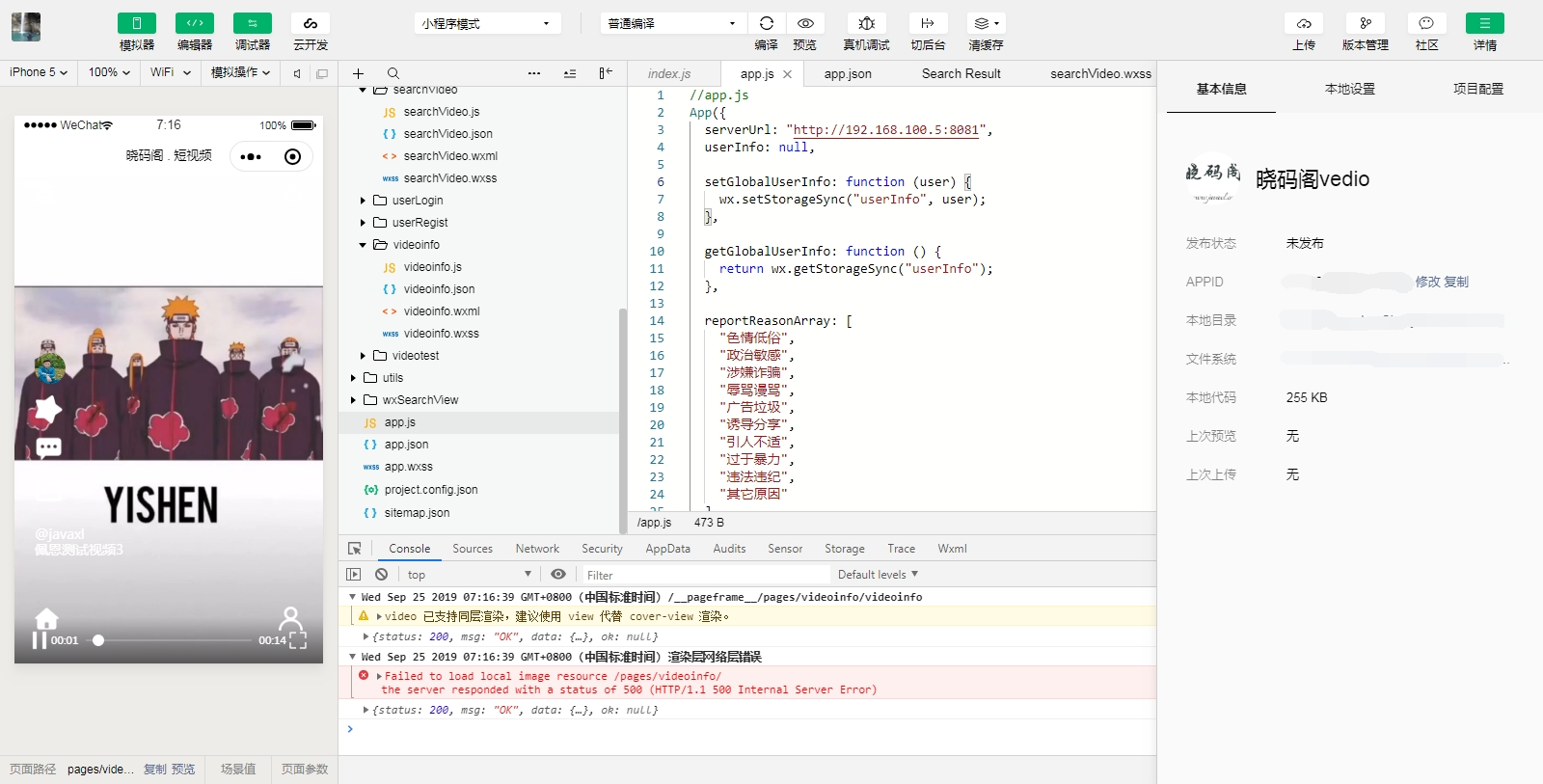
Task: Mute the simulator sound icon
Action: (x=297, y=73)
